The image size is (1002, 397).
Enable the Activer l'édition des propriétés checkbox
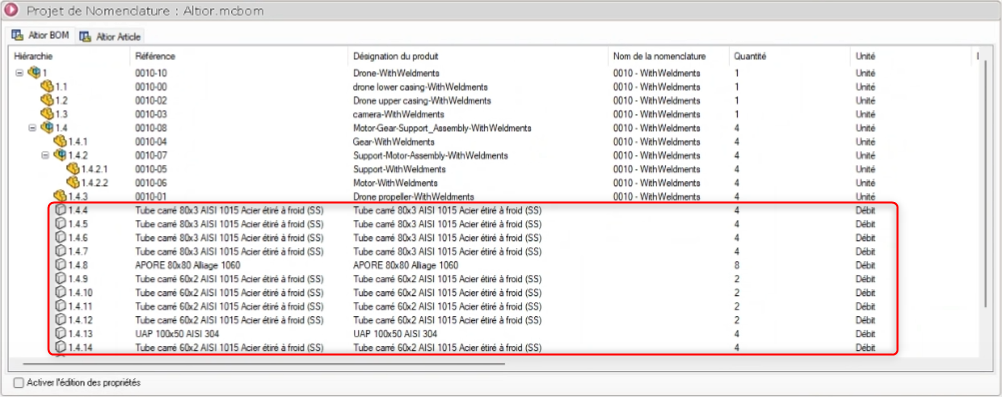(x=19, y=383)
